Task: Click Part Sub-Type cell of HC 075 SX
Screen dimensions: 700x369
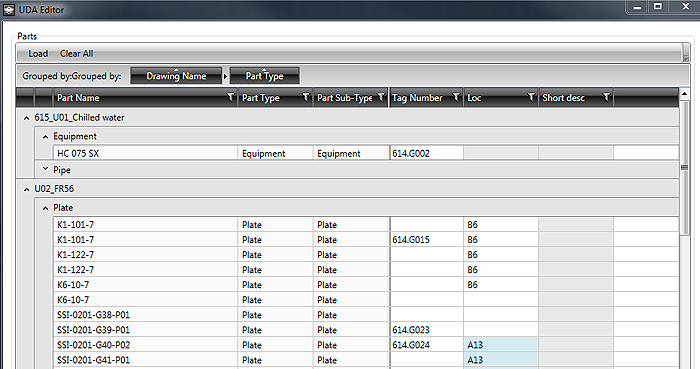Action: (351, 153)
